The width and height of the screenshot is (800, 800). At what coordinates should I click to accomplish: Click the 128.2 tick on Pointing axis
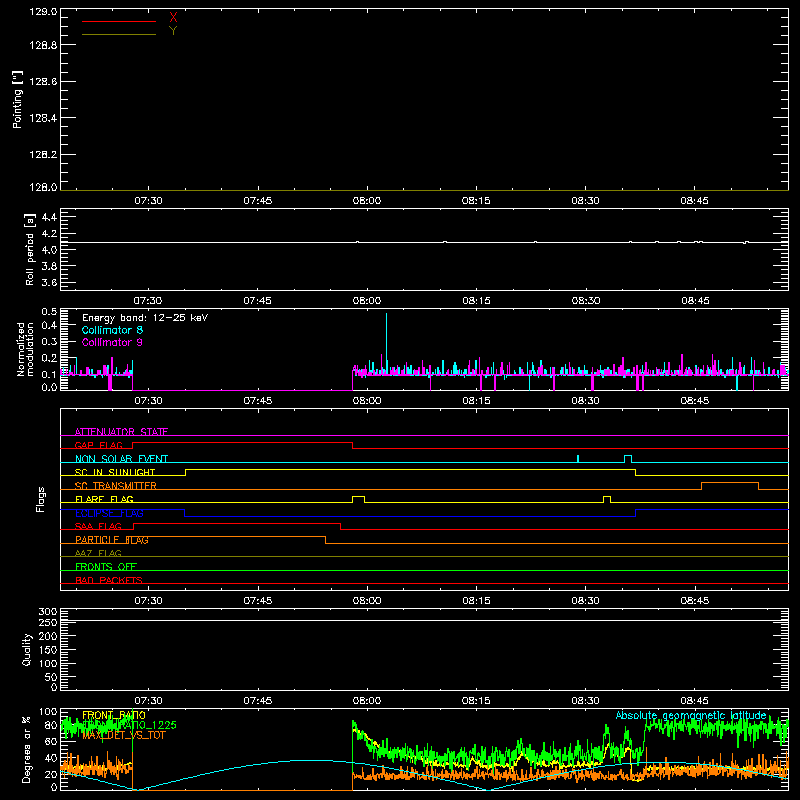43,155
